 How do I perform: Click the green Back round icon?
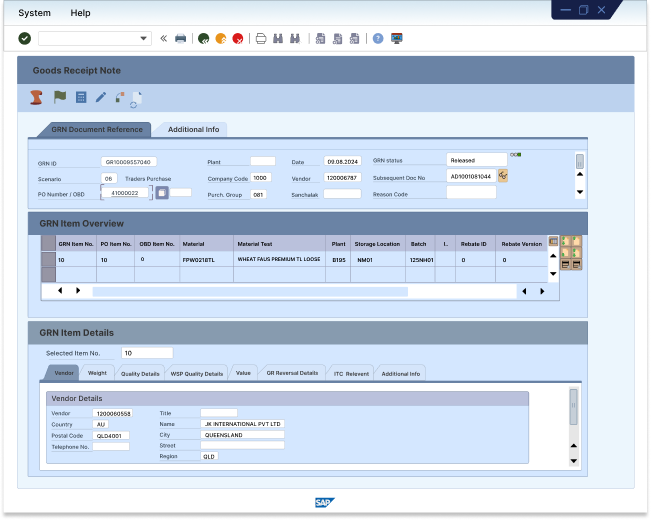pos(203,39)
